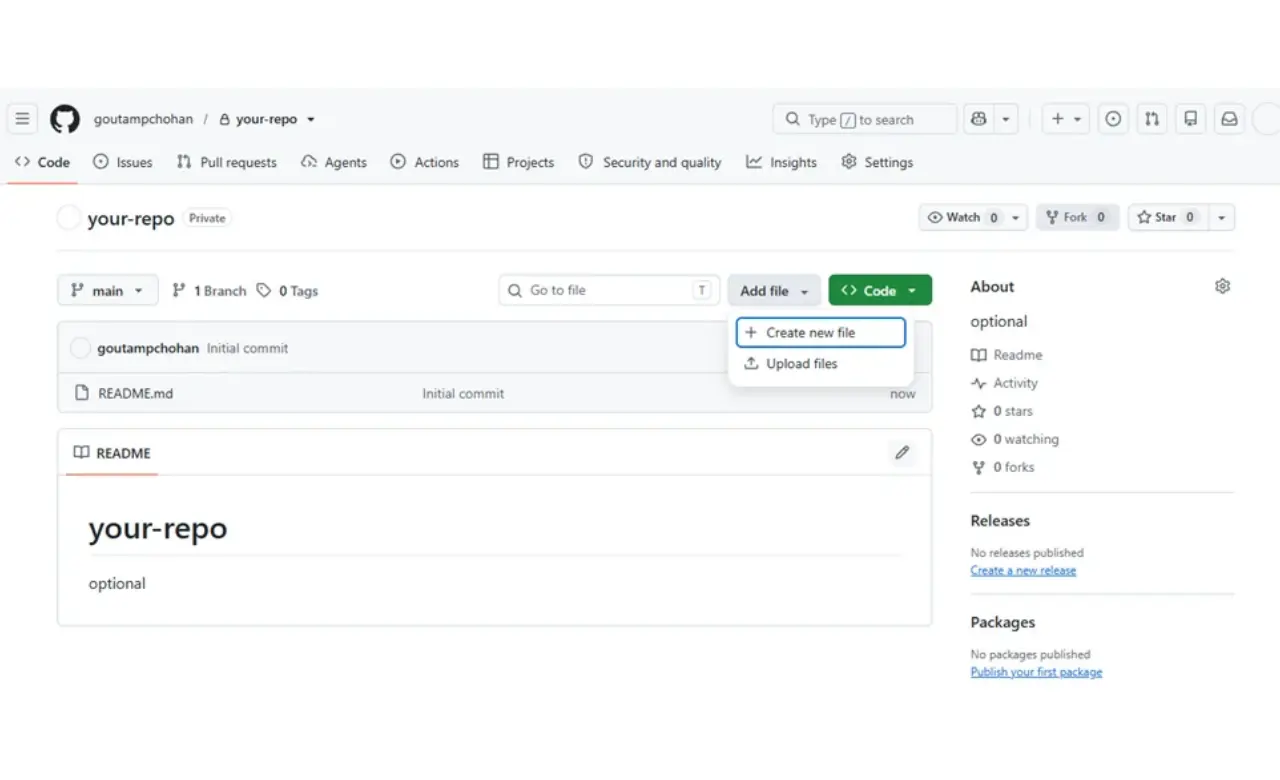Open the green Code dropdown
1280x780 pixels.
pos(880,291)
